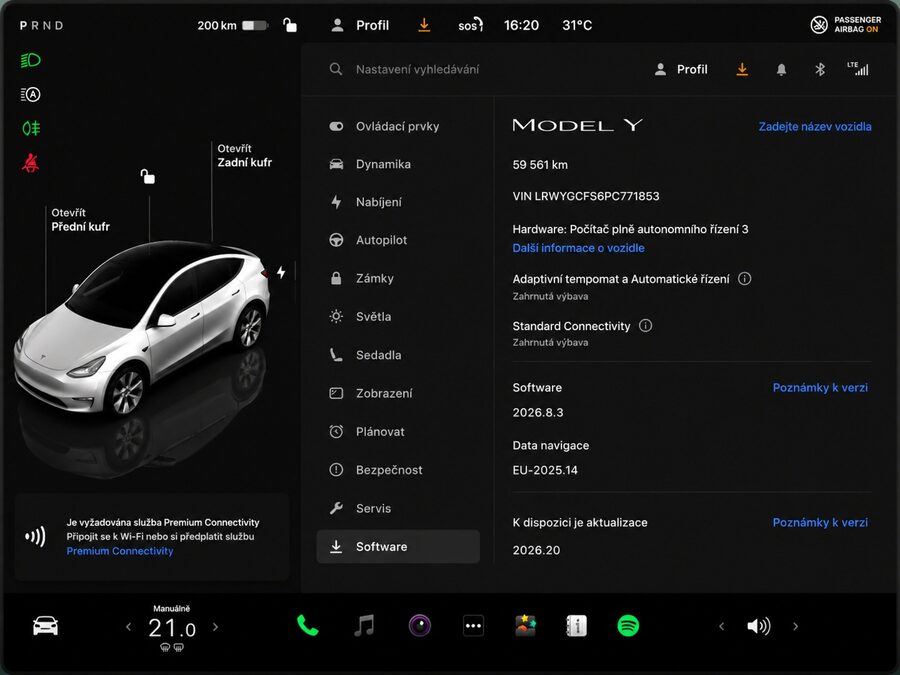The height and width of the screenshot is (675, 900).
Task: Open the app launcher three dots
Action: (x=474, y=626)
